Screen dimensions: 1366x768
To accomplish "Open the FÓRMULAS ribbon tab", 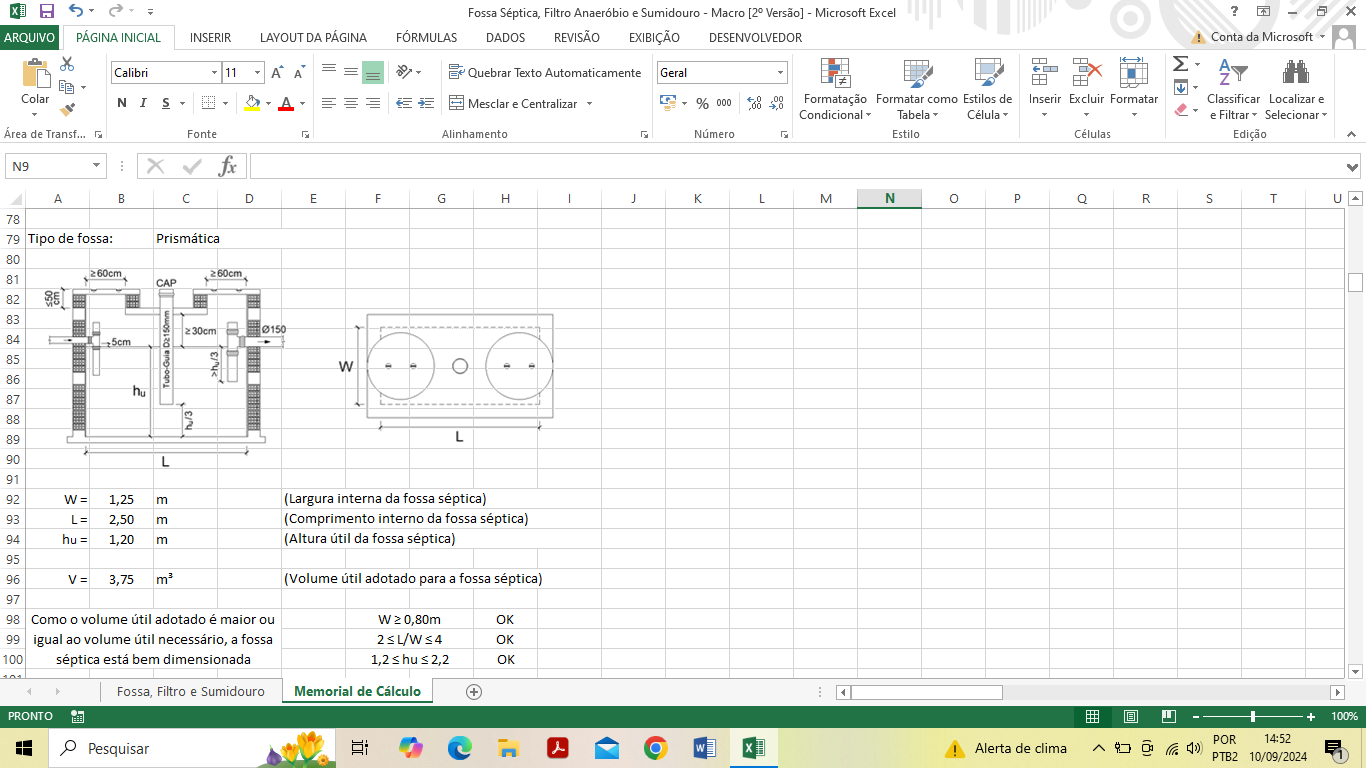I will [x=426, y=38].
